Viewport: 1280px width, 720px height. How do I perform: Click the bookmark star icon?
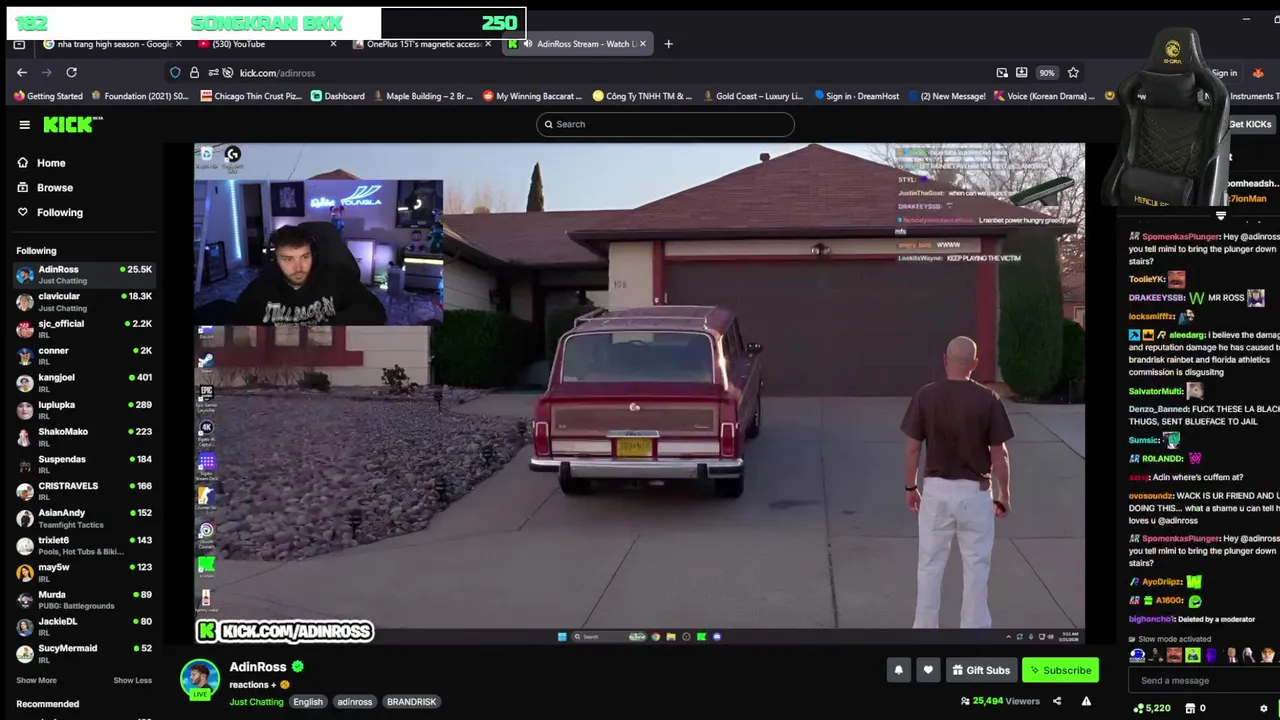pyautogui.click(x=1073, y=72)
